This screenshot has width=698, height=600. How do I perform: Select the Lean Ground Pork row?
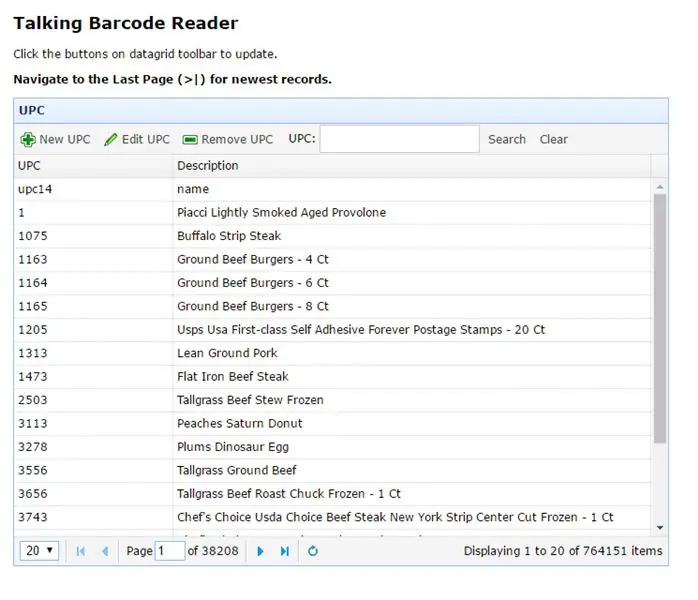click(x=333, y=353)
